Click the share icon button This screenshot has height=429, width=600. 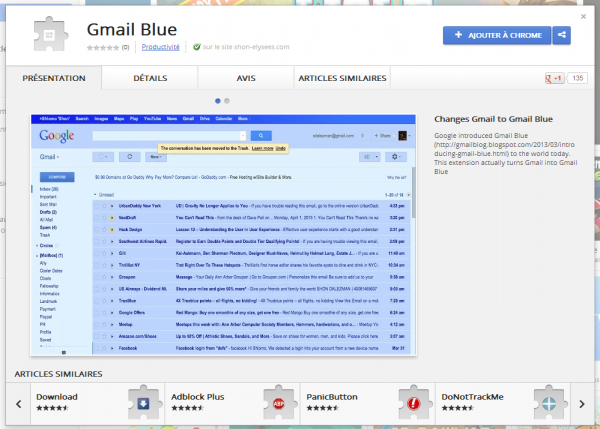pos(561,35)
